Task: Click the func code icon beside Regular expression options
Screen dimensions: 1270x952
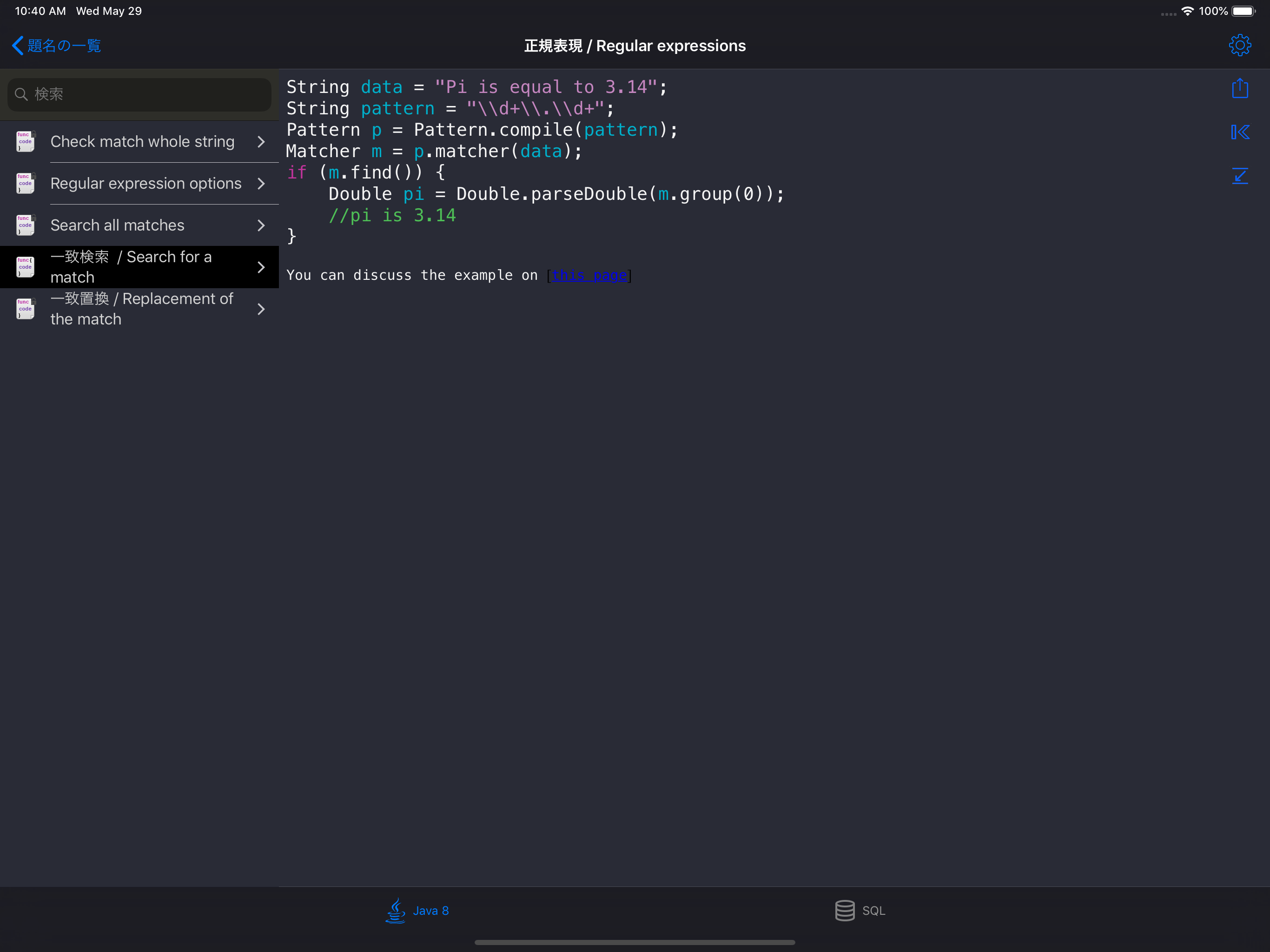Action: click(x=25, y=183)
